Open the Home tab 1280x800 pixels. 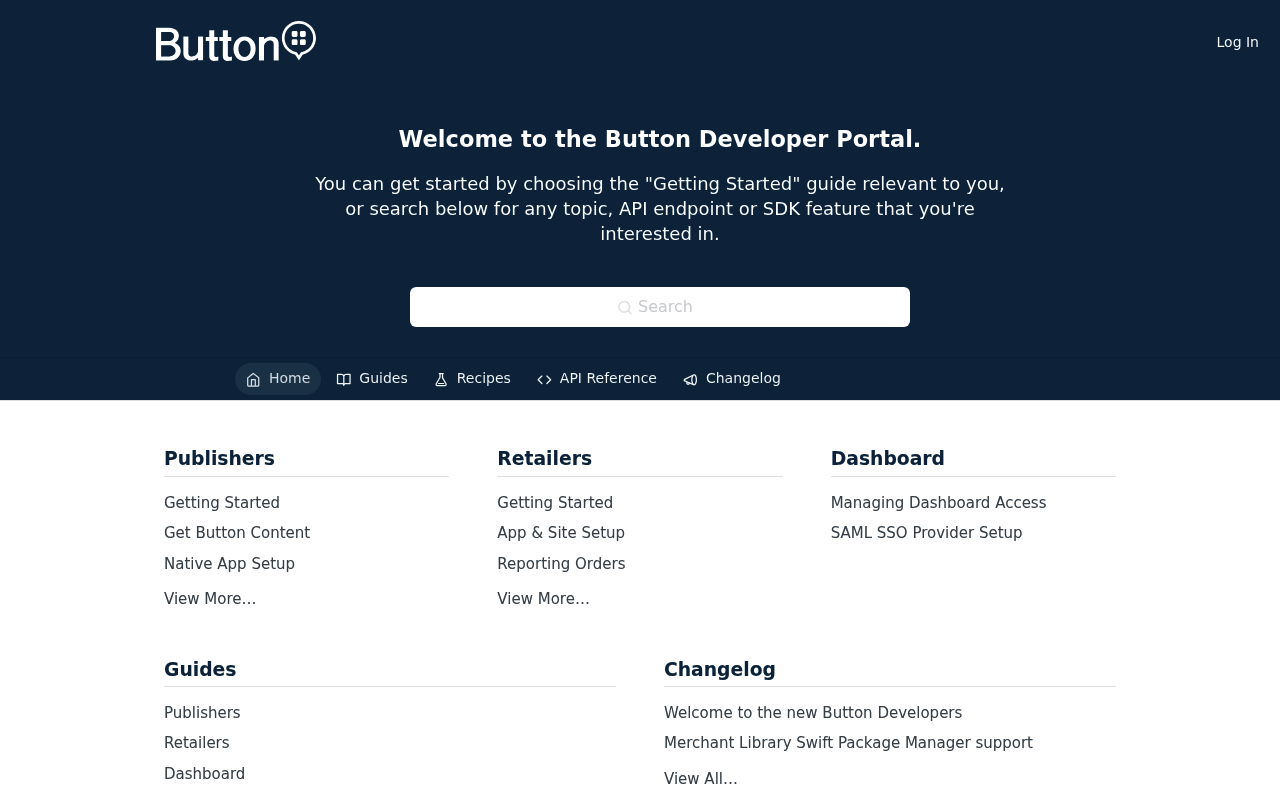(278, 379)
